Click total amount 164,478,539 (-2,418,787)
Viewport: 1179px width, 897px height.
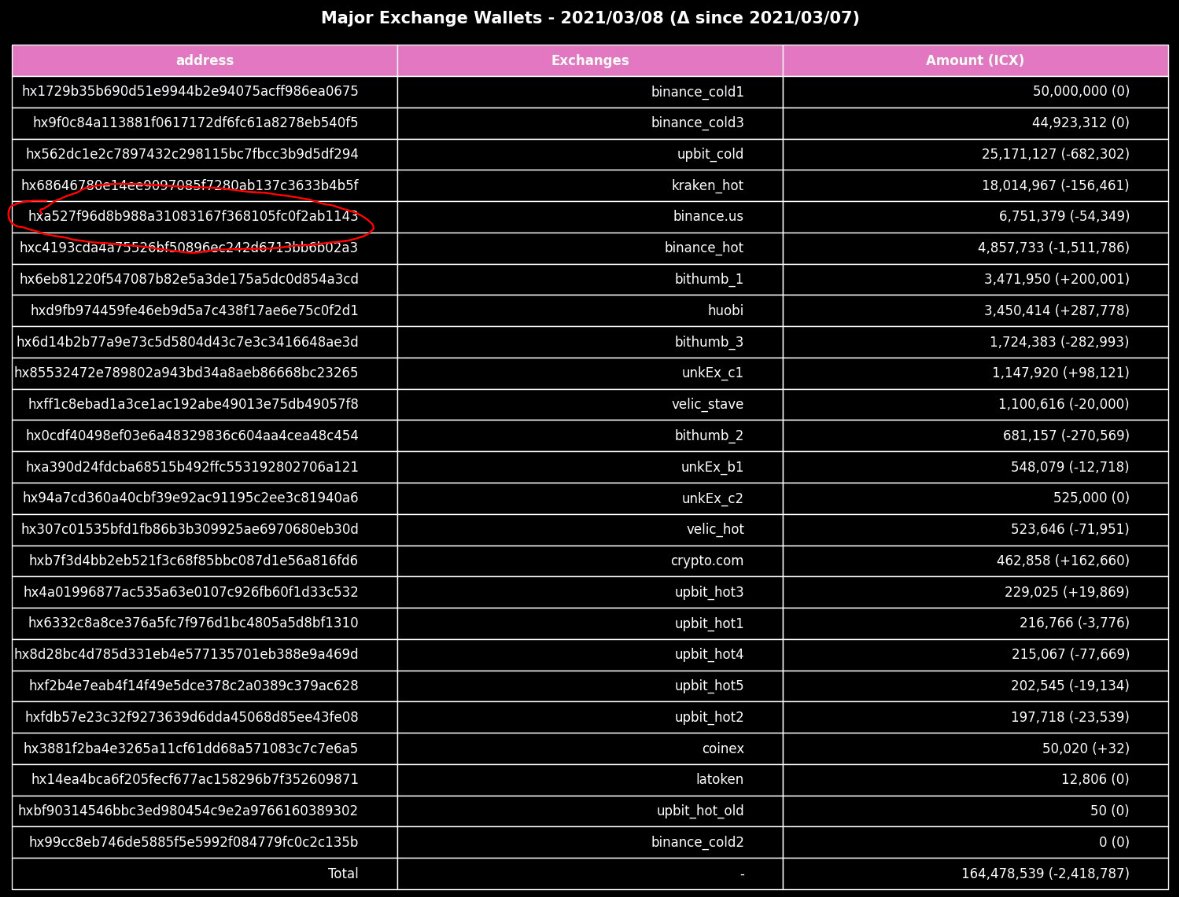tap(1045, 874)
